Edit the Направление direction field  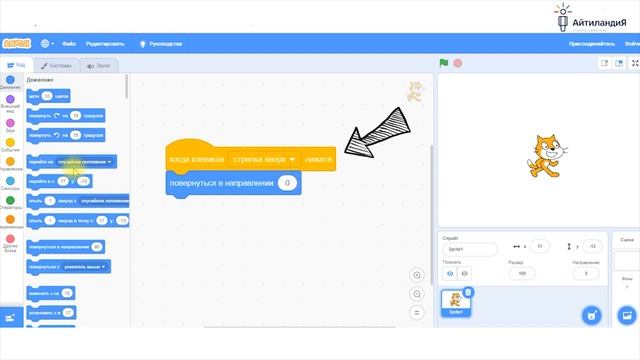click(586, 273)
